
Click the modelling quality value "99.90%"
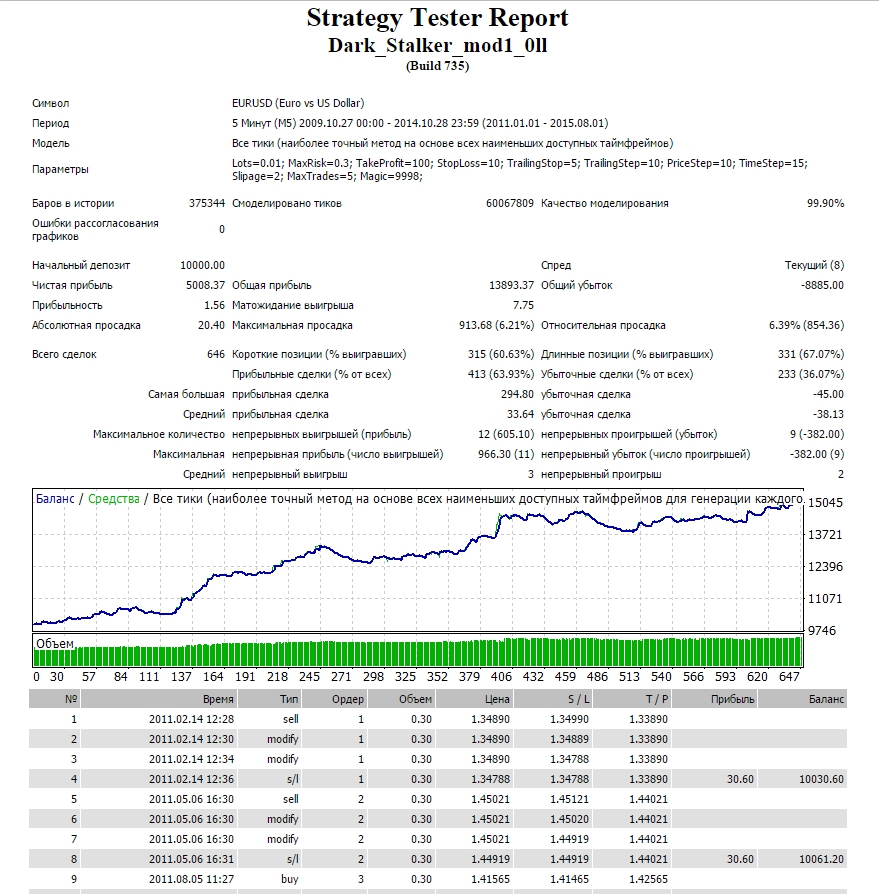(x=825, y=203)
